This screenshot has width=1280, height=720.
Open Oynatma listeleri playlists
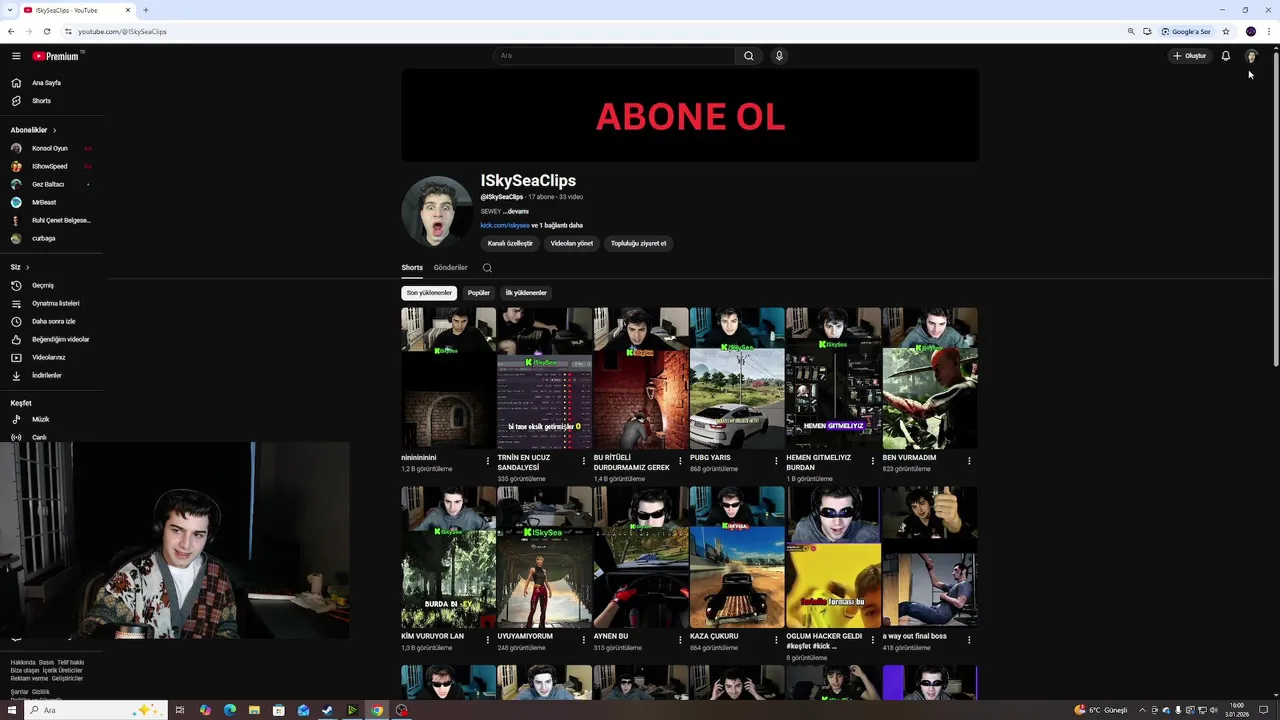click(53, 303)
